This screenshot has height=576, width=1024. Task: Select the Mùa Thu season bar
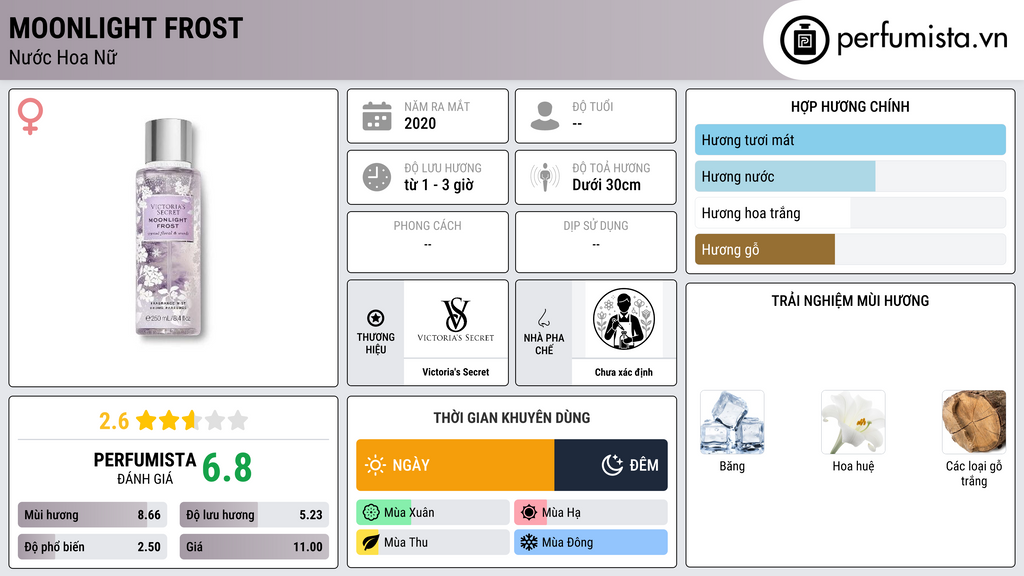coord(432,542)
